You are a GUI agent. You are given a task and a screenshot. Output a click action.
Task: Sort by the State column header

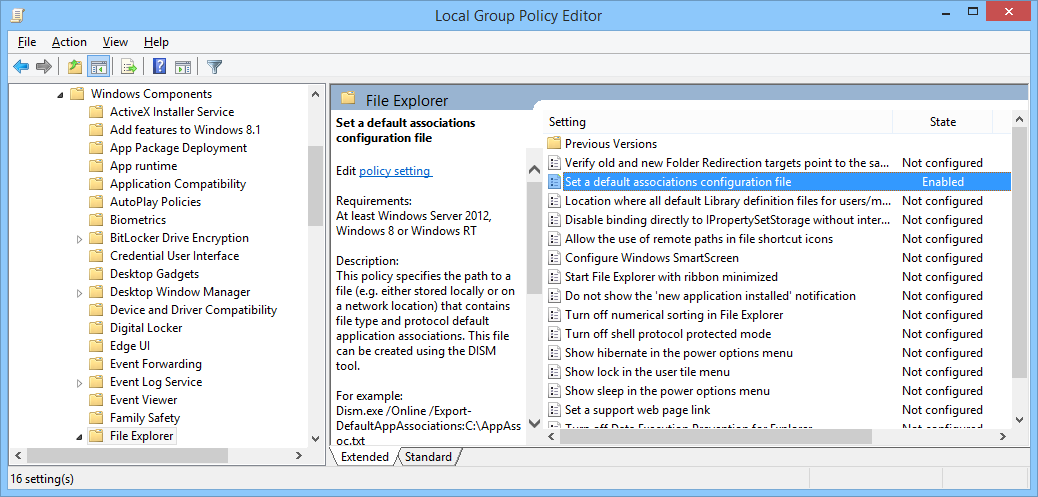(942, 122)
